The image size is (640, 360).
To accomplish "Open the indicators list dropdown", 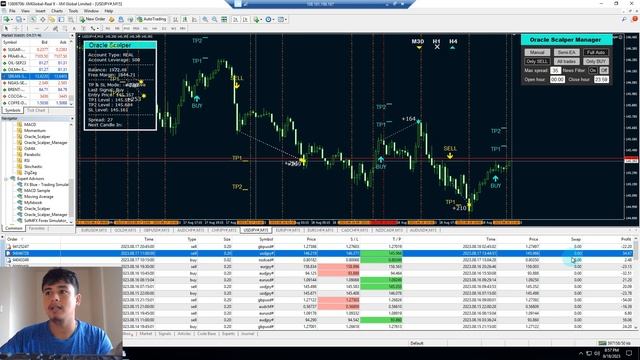I will tap(257, 20).
